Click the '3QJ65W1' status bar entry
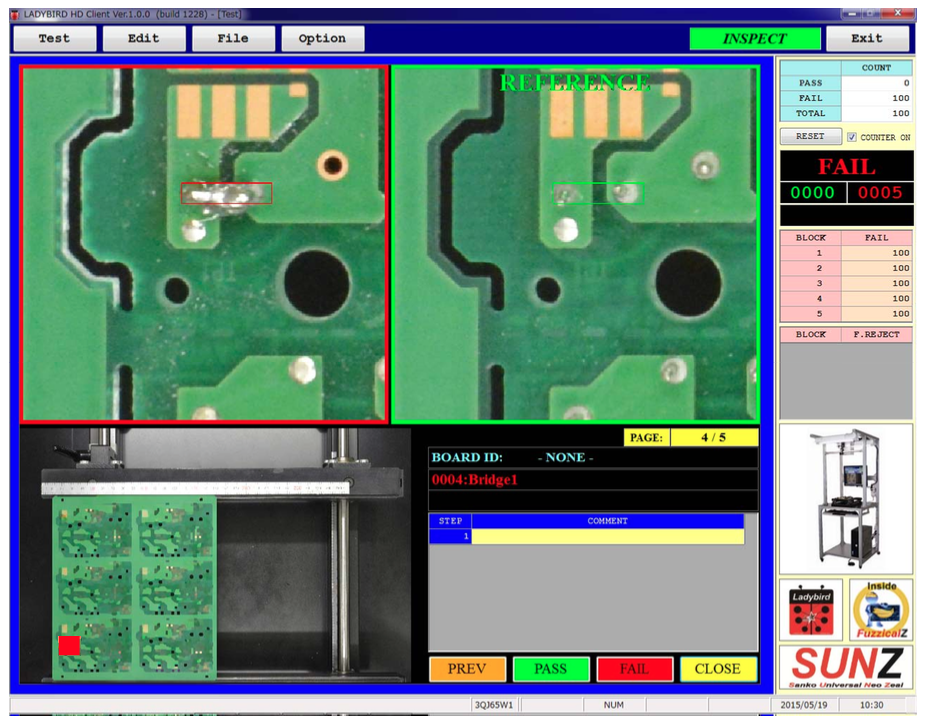 [493, 705]
